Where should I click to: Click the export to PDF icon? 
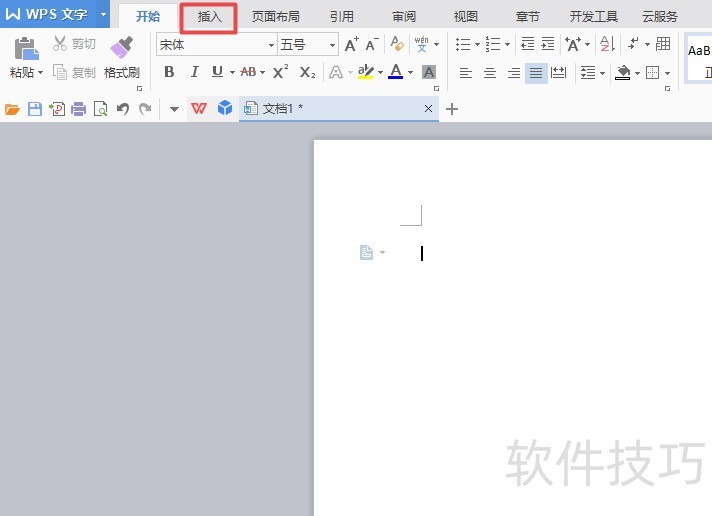(57, 109)
